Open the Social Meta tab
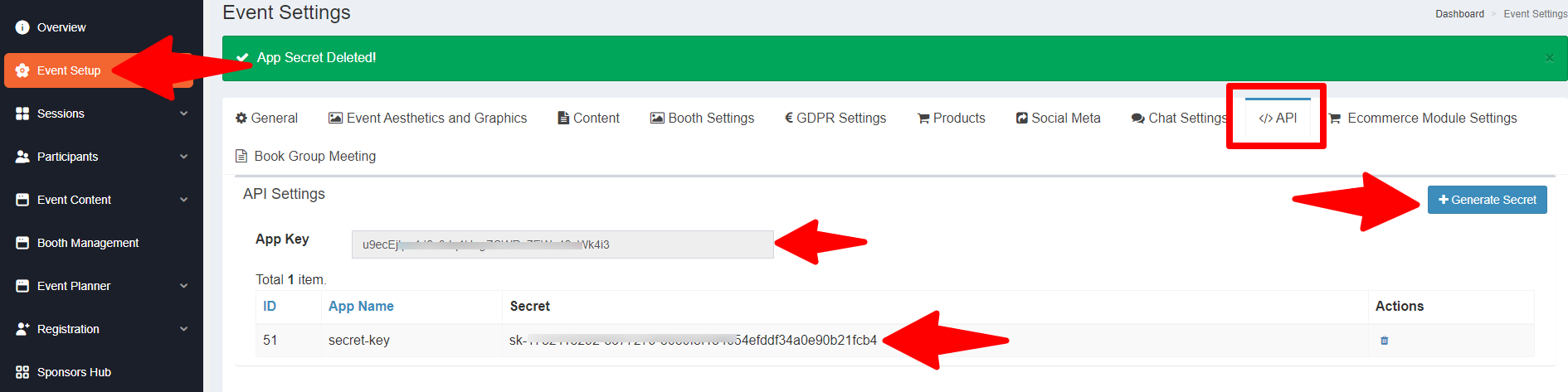 (1058, 119)
